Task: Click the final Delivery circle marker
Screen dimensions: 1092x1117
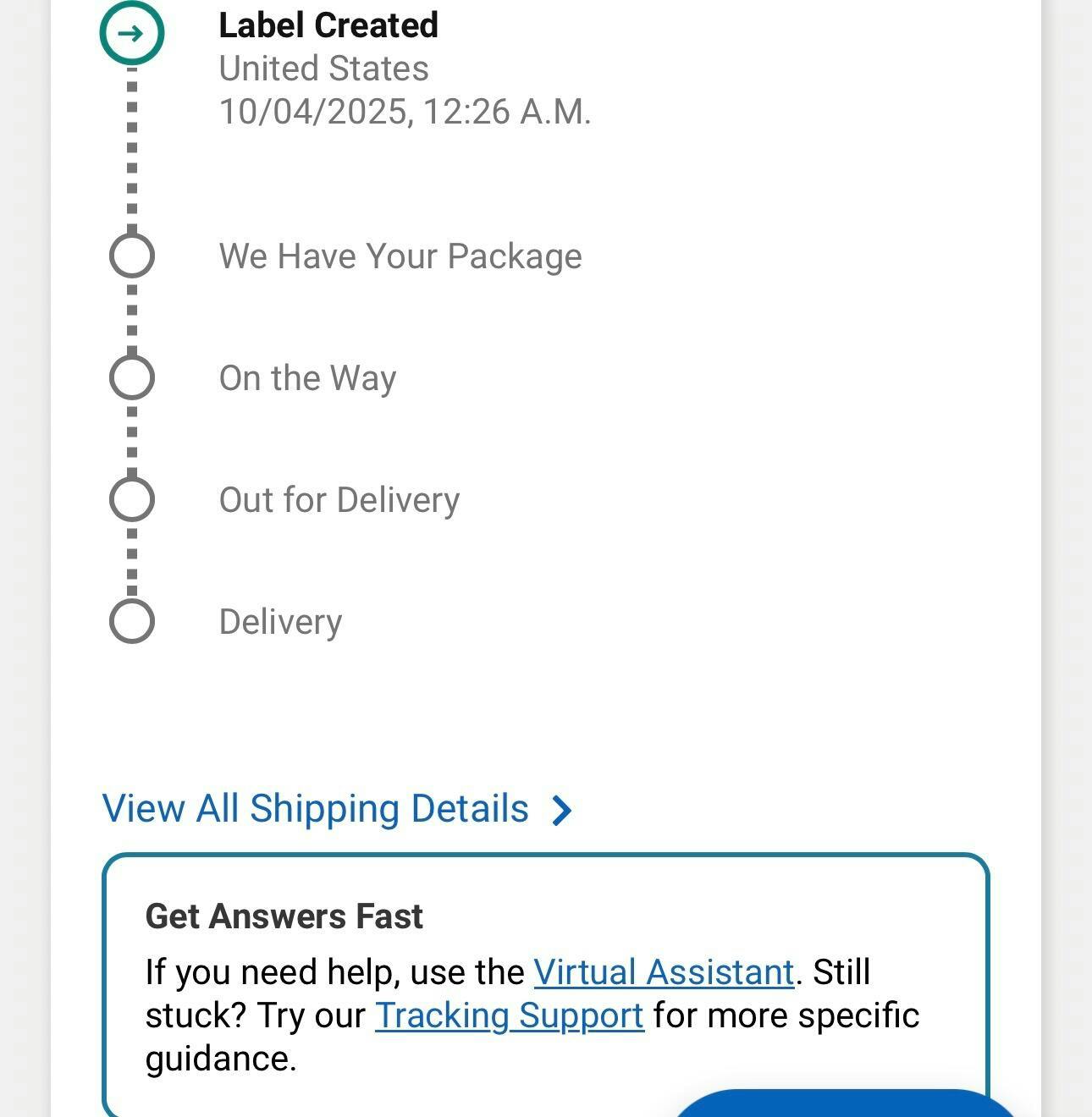Action: click(132, 621)
